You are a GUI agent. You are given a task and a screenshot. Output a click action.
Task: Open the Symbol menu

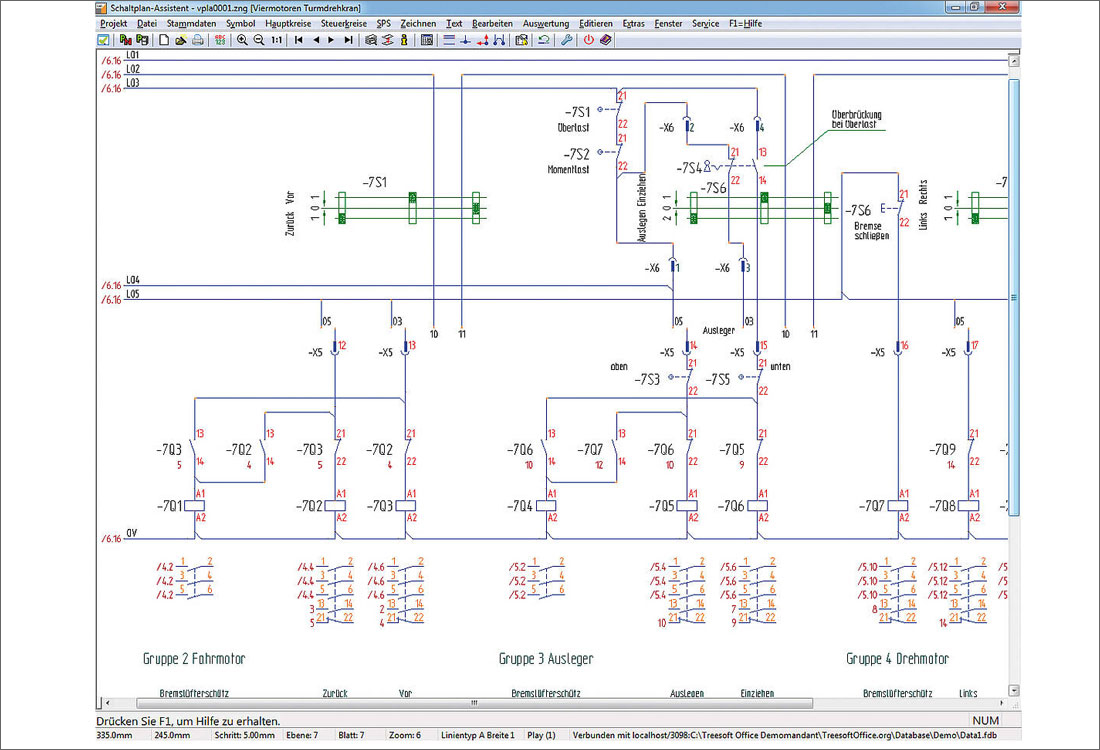click(241, 24)
